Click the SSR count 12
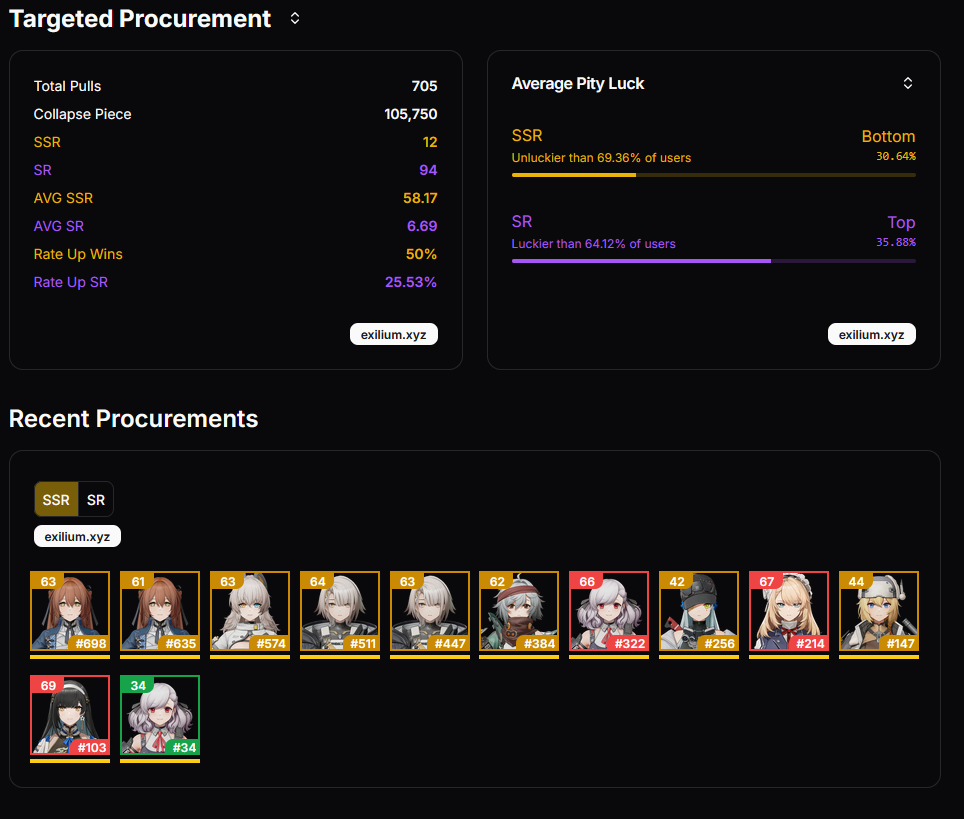Viewport: 964px width, 819px height. tap(430, 142)
